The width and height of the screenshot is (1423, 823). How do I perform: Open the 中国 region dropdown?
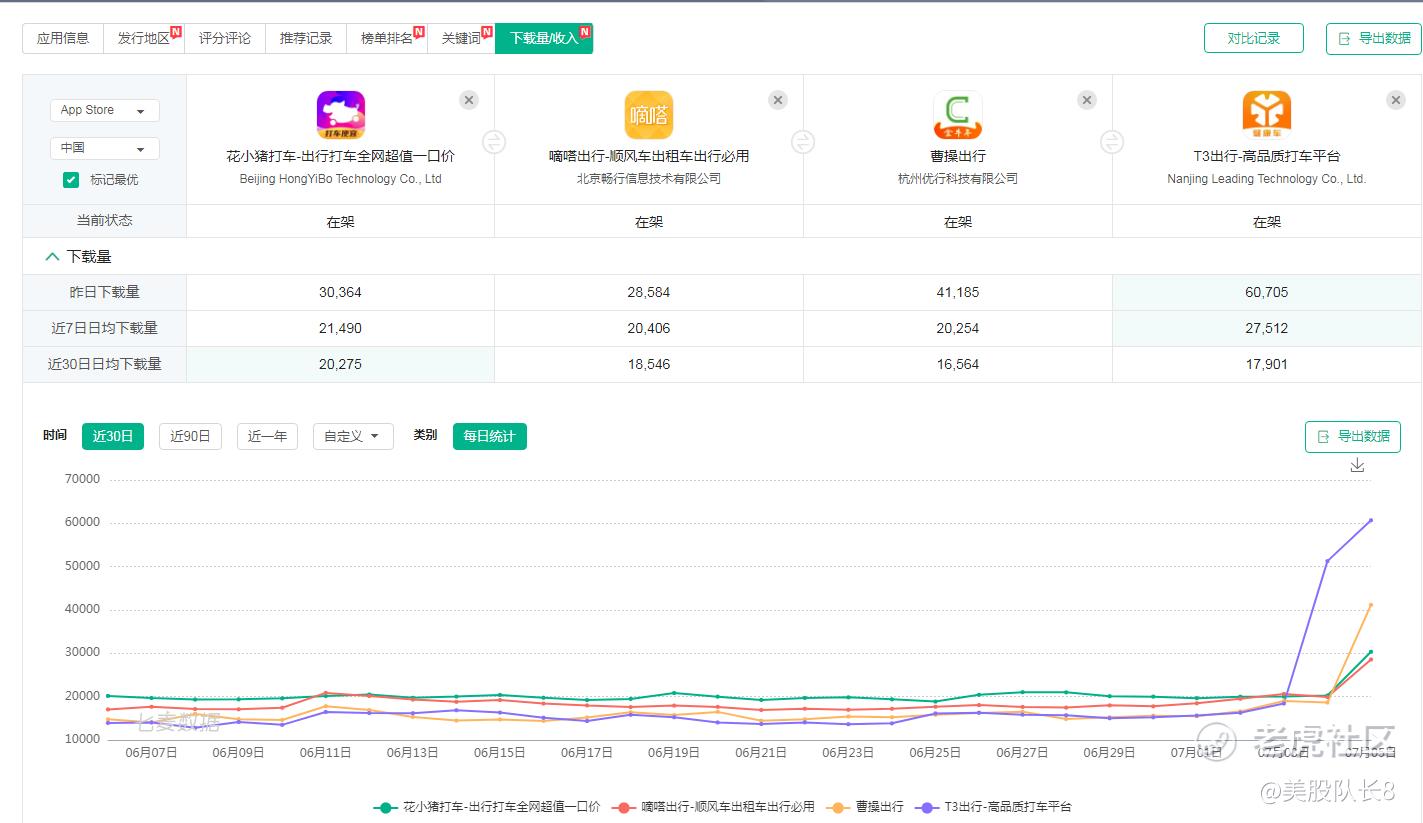coord(104,148)
